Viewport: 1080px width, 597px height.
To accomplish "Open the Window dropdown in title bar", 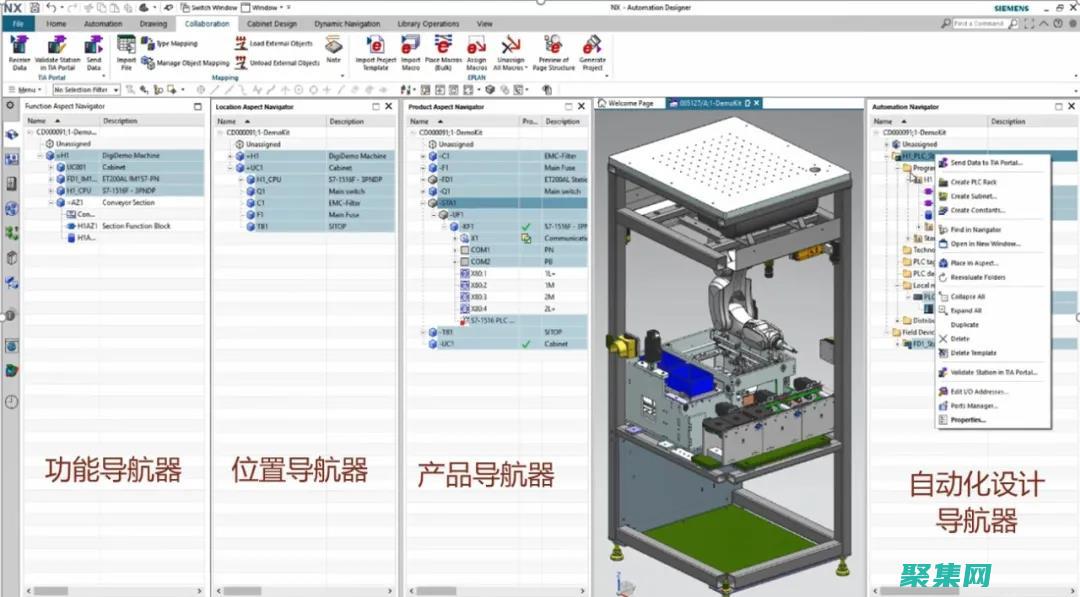I will [265, 7].
